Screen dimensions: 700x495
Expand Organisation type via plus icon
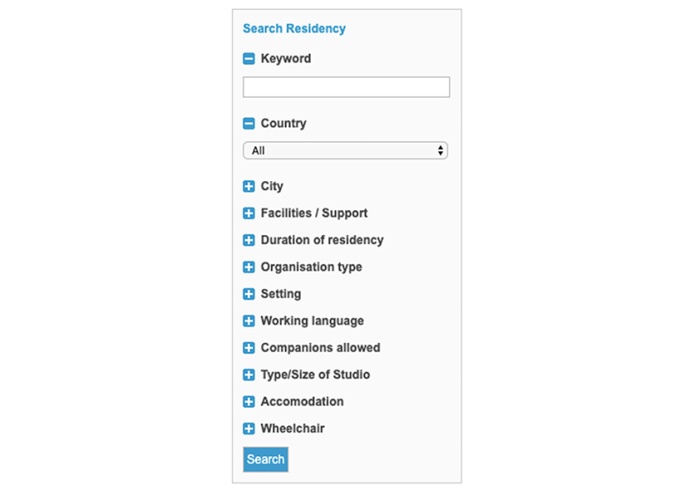[x=249, y=267]
